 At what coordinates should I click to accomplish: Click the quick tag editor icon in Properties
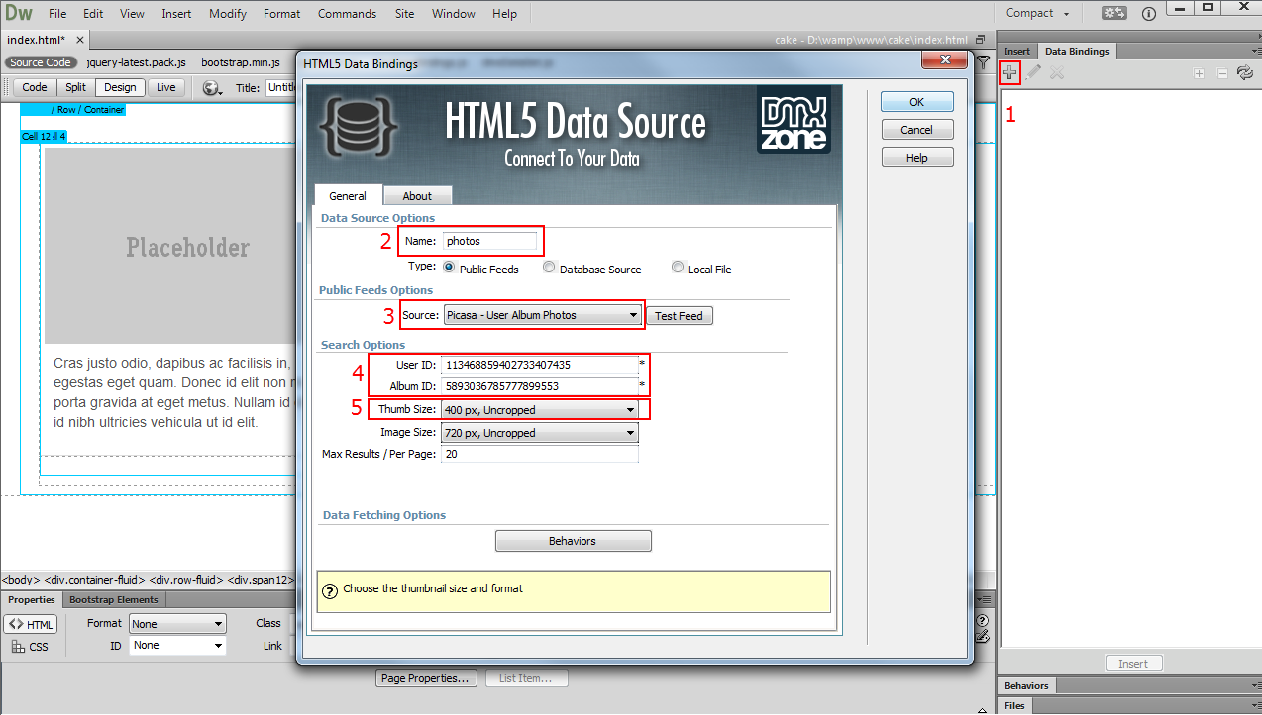coord(982,636)
